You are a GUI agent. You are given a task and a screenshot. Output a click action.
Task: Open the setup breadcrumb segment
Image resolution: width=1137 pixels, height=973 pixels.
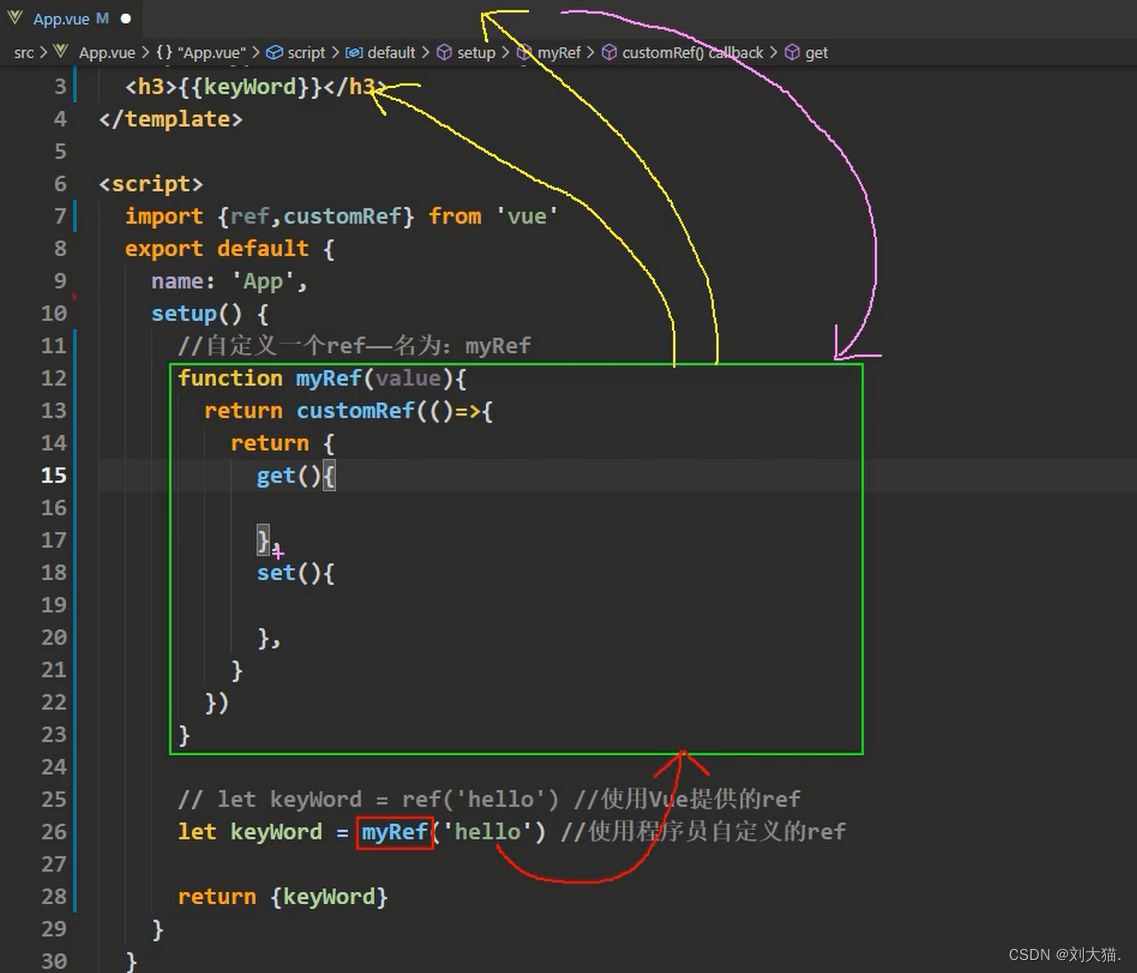(476, 52)
